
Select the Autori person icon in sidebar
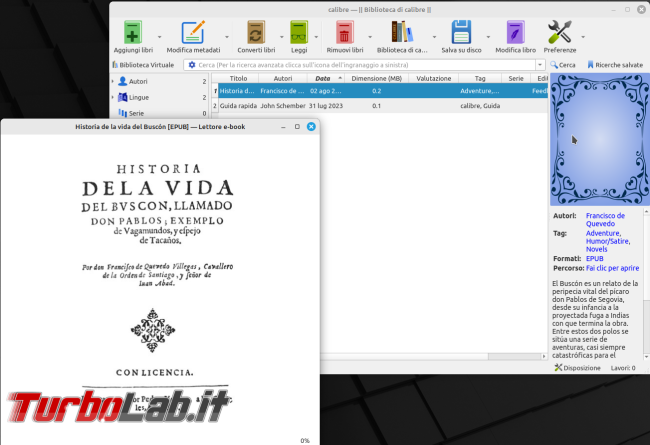coord(122,81)
